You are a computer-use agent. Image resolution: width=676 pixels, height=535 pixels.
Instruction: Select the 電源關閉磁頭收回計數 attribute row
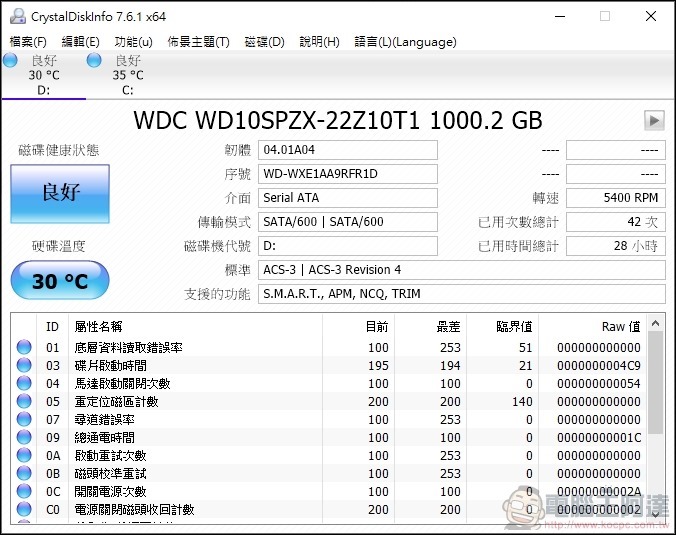pyautogui.click(x=329, y=509)
